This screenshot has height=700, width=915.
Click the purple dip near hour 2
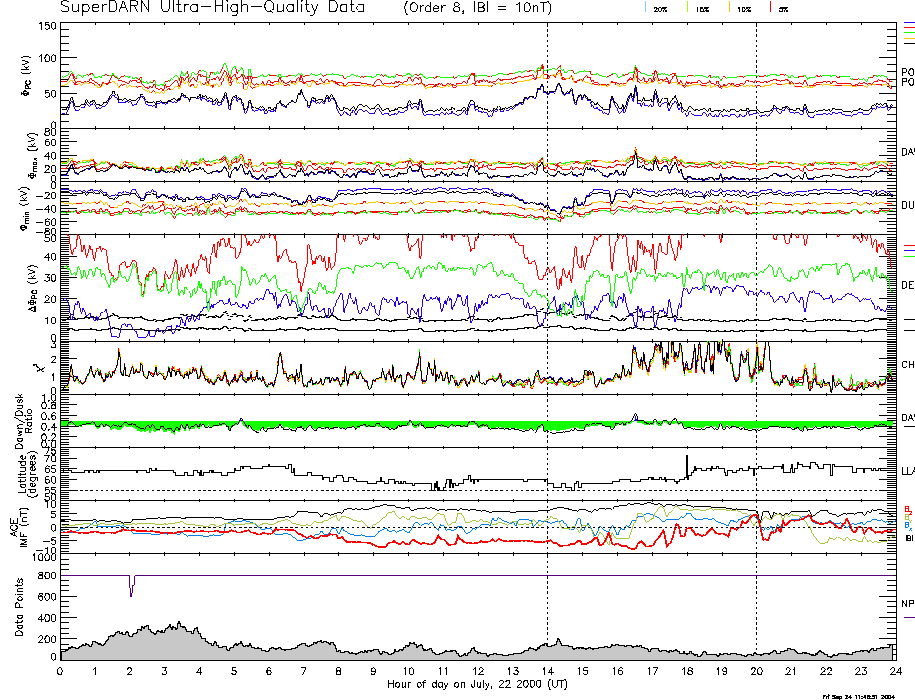pos(131,586)
